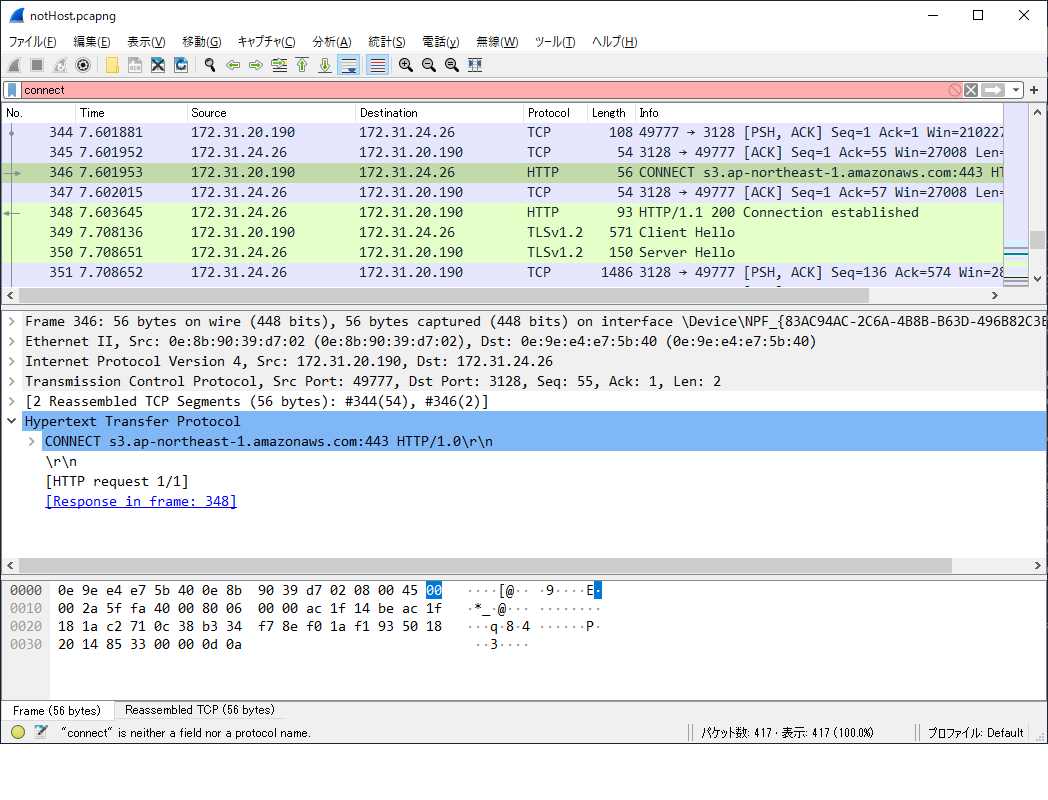
Task: Click the highlighted 00 hex byte
Action: click(x=434, y=590)
